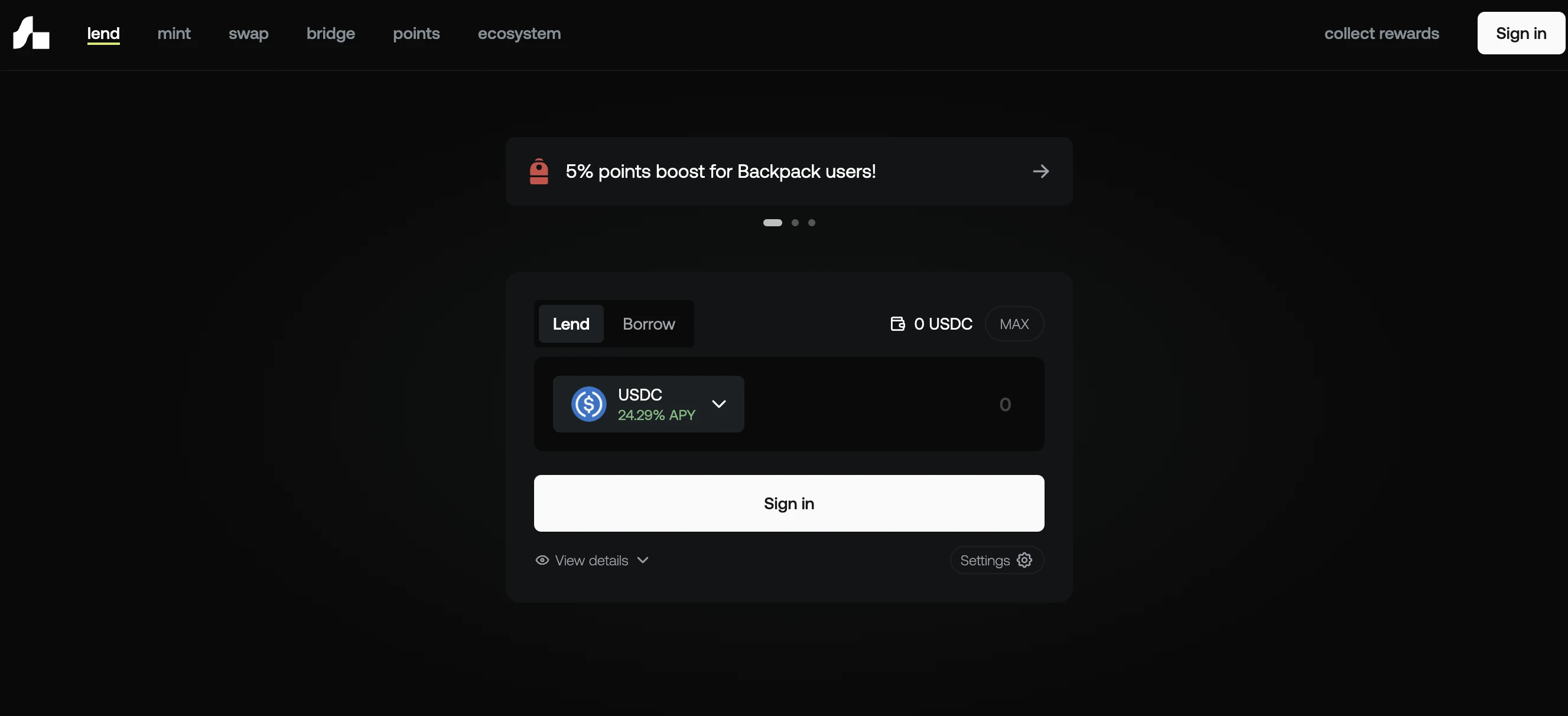Click the red Backpack icon in the banner
Image resolution: width=1568 pixels, height=716 pixels.
[x=539, y=172]
